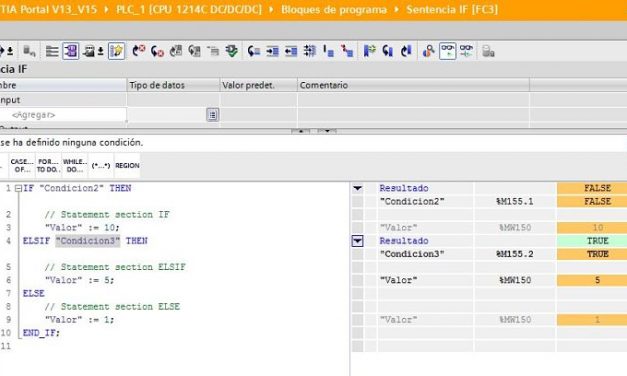
Task: Click the second gray arrow-and-block toolbar icon
Action: tap(194, 51)
